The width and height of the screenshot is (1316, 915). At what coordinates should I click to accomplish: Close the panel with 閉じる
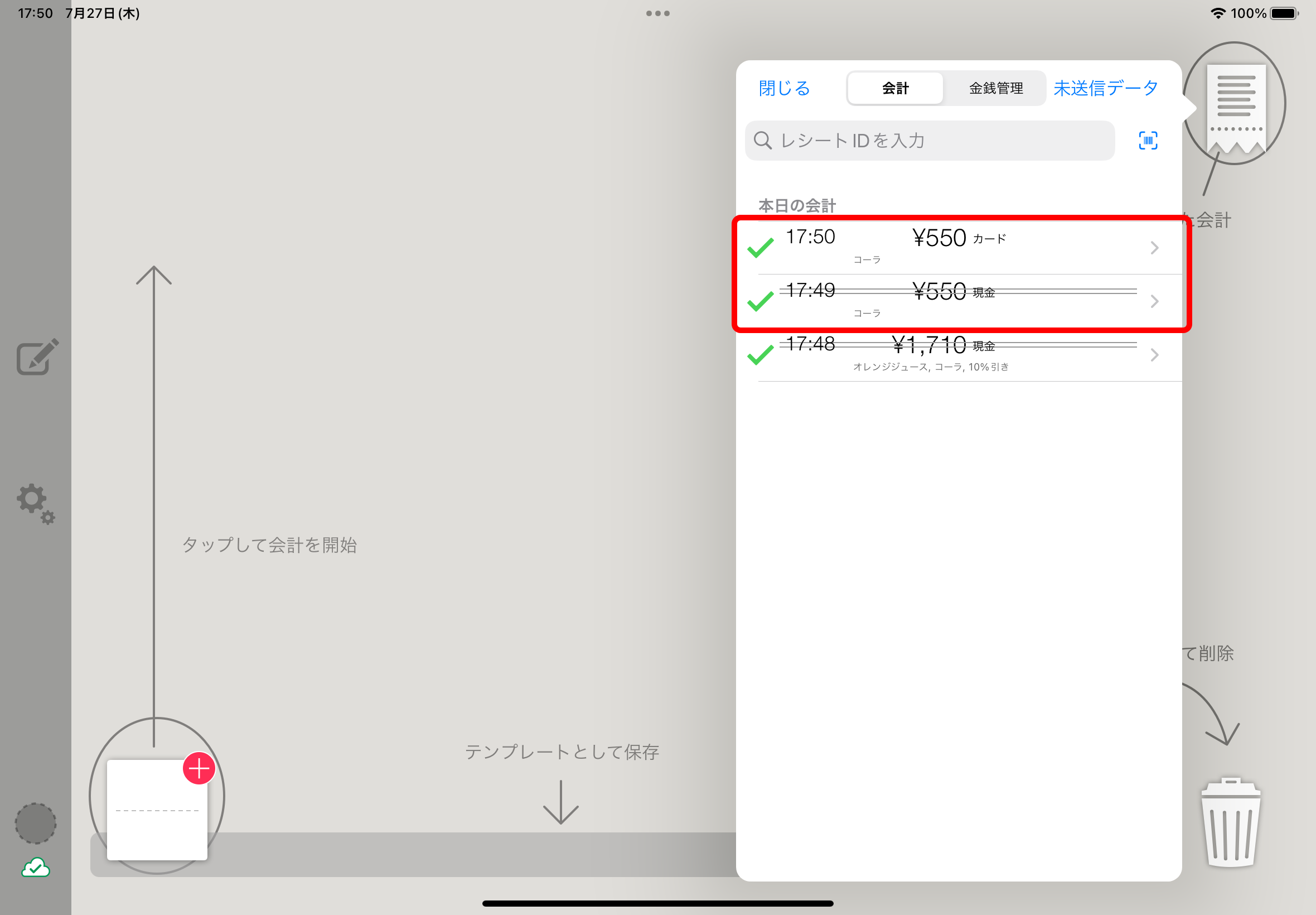pyautogui.click(x=785, y=88)
